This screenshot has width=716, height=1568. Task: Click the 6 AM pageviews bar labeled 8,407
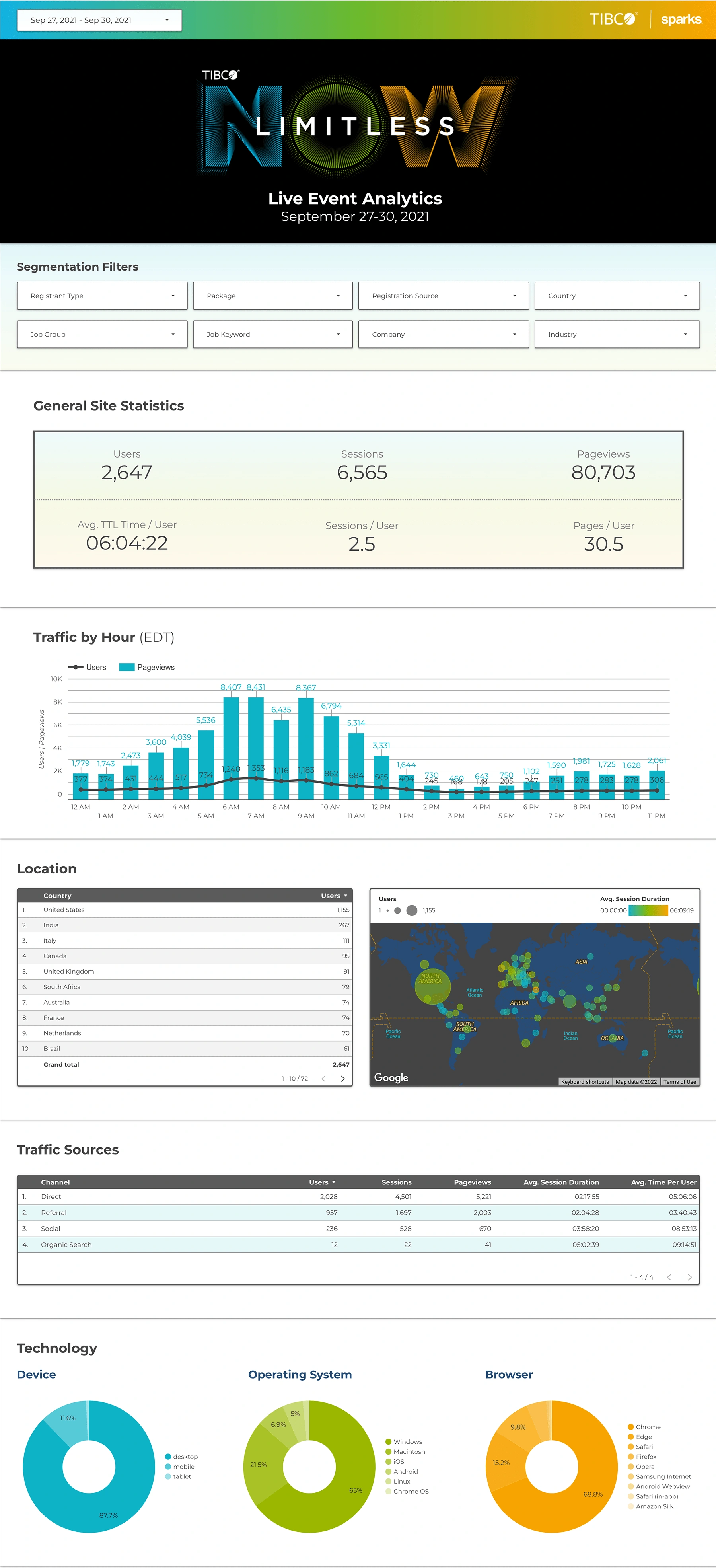coord(231,748)
